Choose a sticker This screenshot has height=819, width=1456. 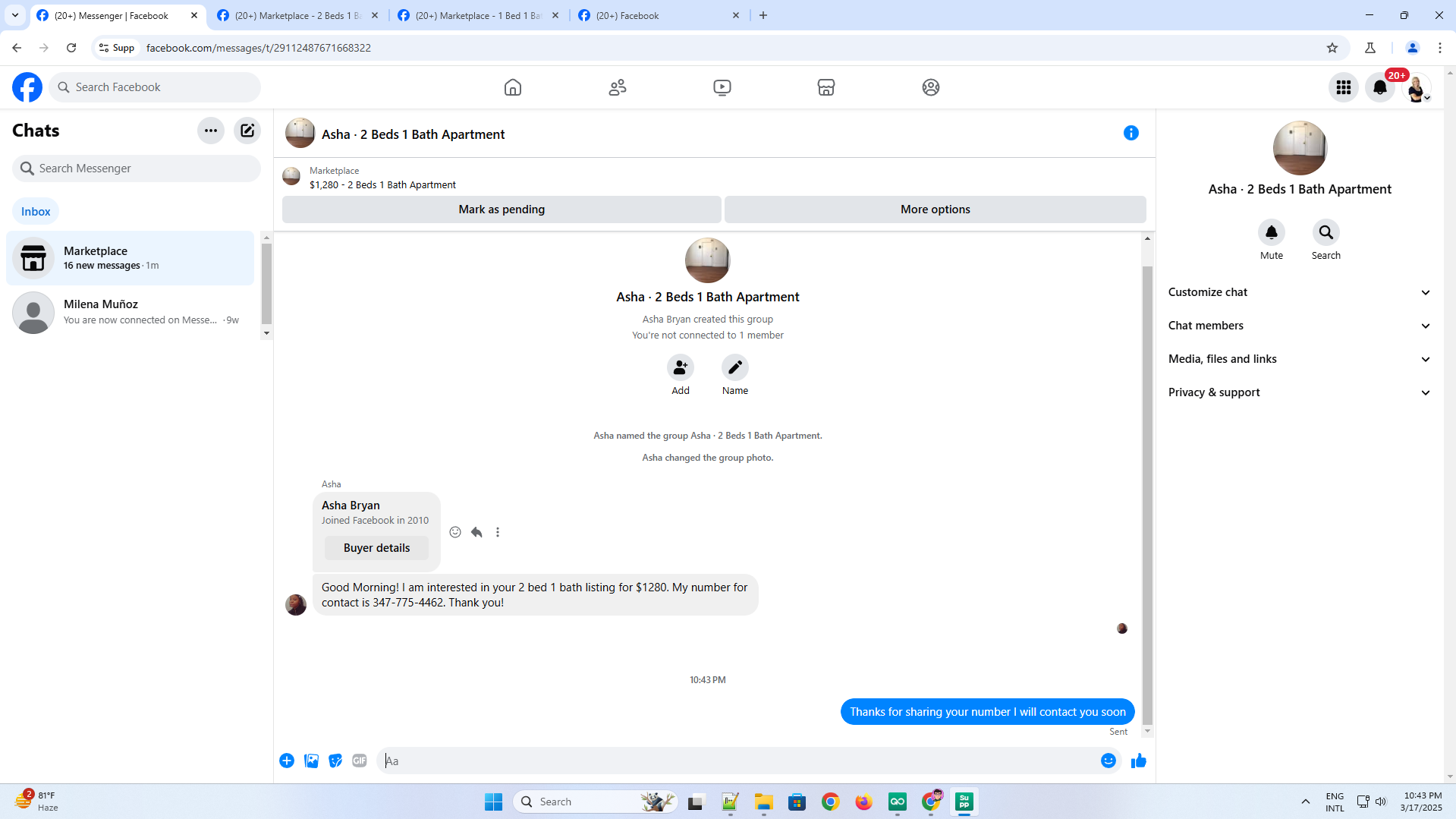pyautogui.click(x=335, y=761)
